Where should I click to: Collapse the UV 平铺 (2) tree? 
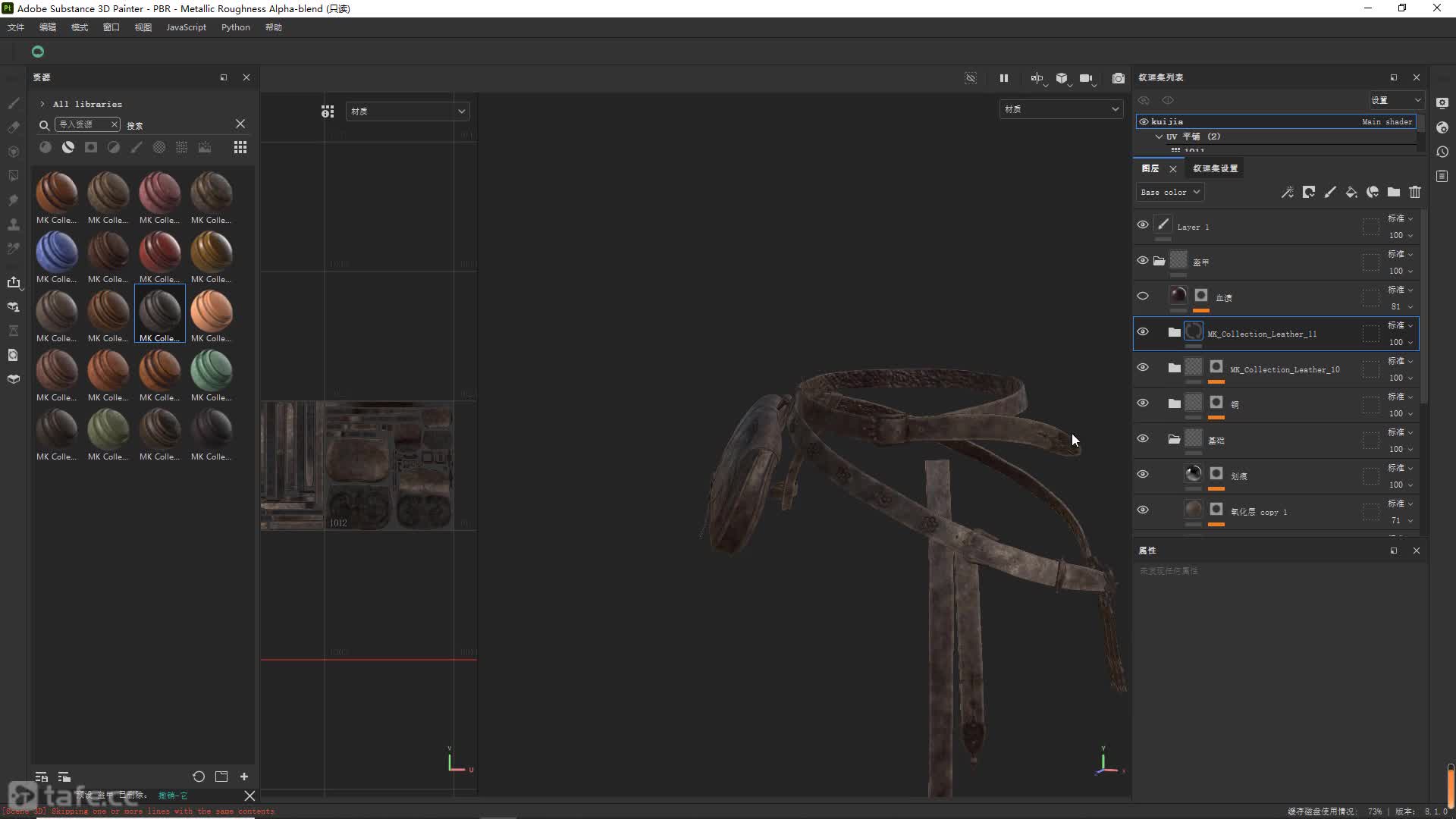click(x=1159, y=136)
